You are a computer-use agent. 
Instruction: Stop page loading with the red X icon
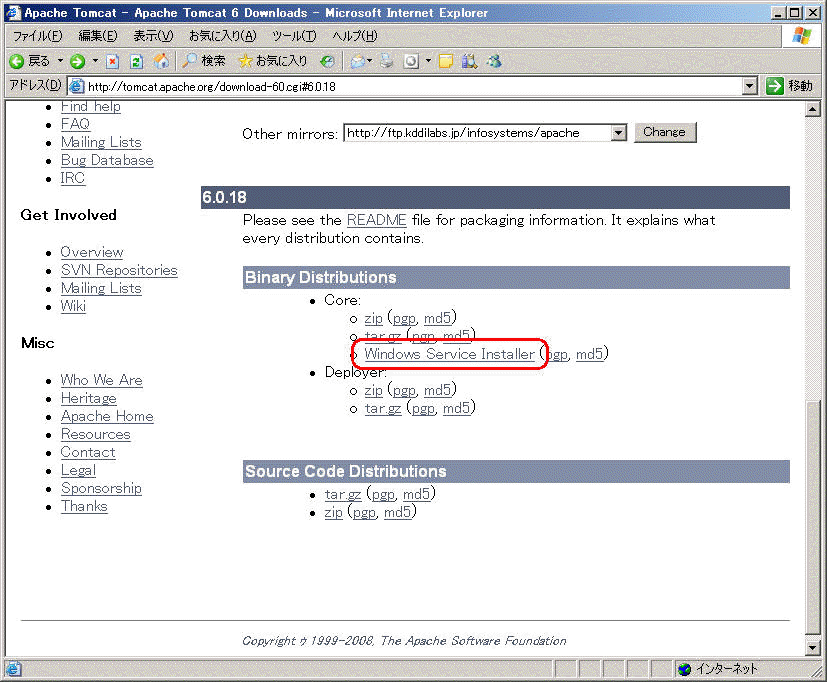[113, 61]
